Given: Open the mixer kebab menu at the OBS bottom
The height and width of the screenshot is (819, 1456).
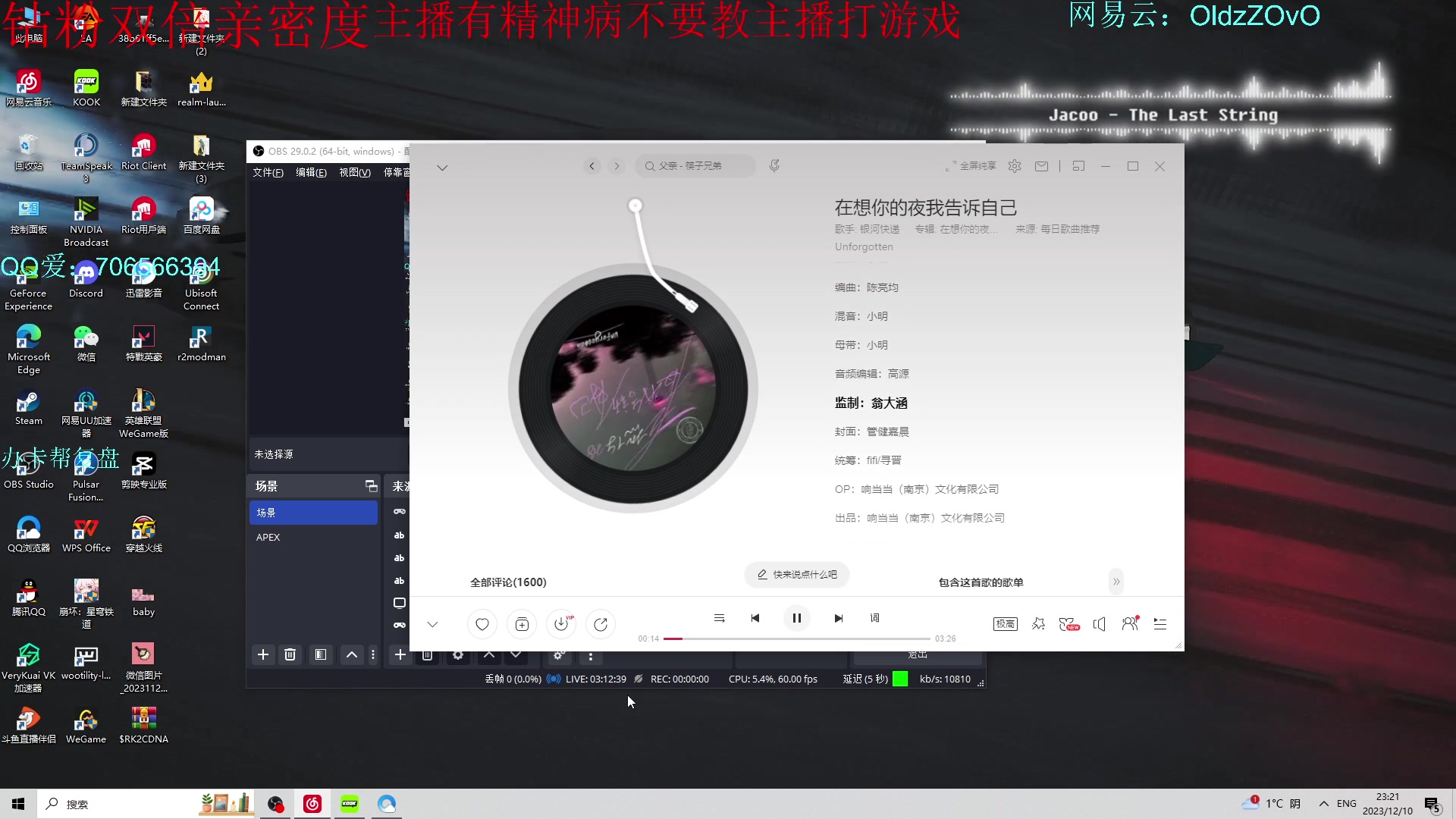Looking at the screenshot, I should 591,655.
